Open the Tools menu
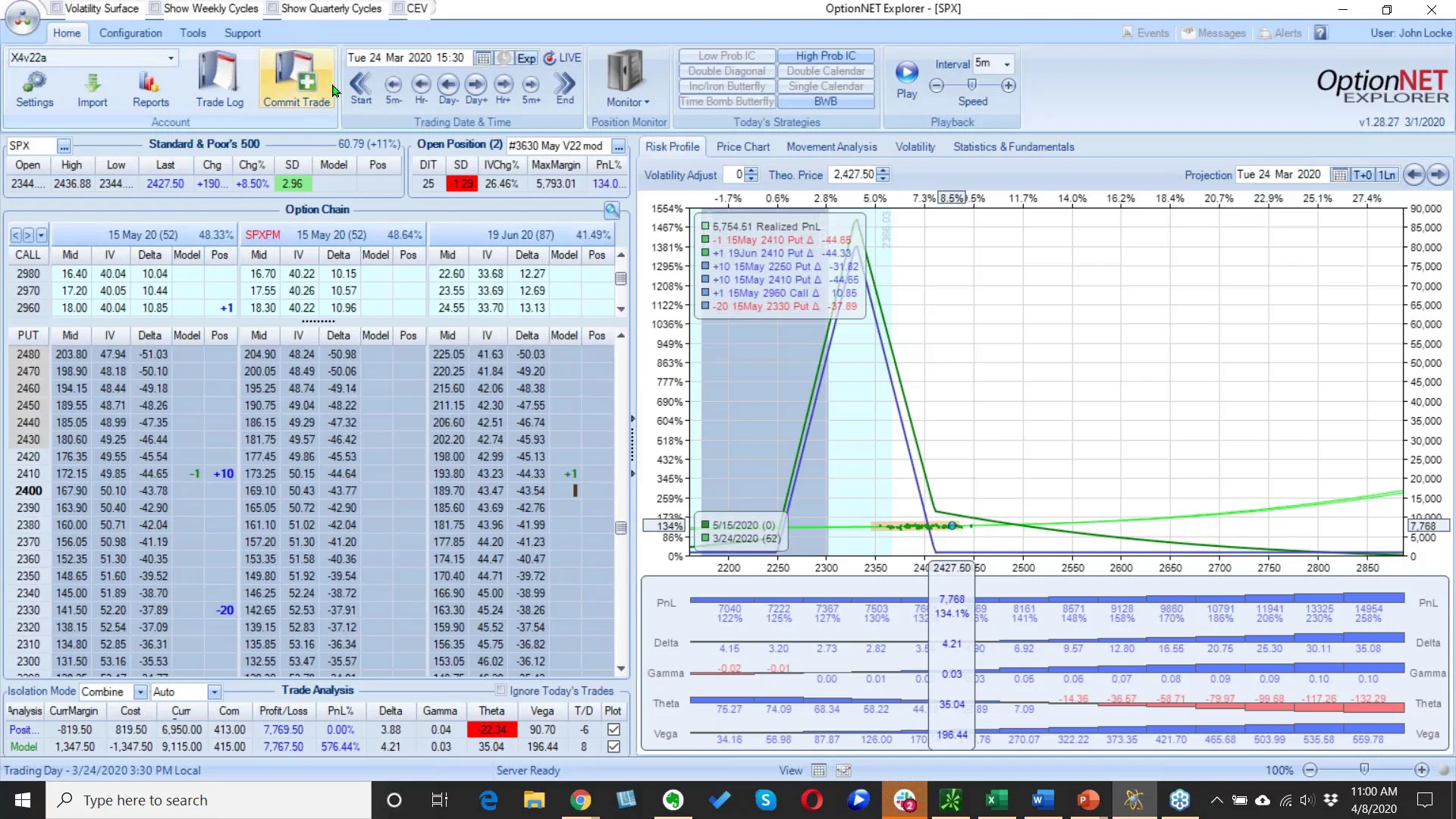Image resolution: width=1456 pixels, height=819 pixels. pyautogui.click(x=193, y=33)
